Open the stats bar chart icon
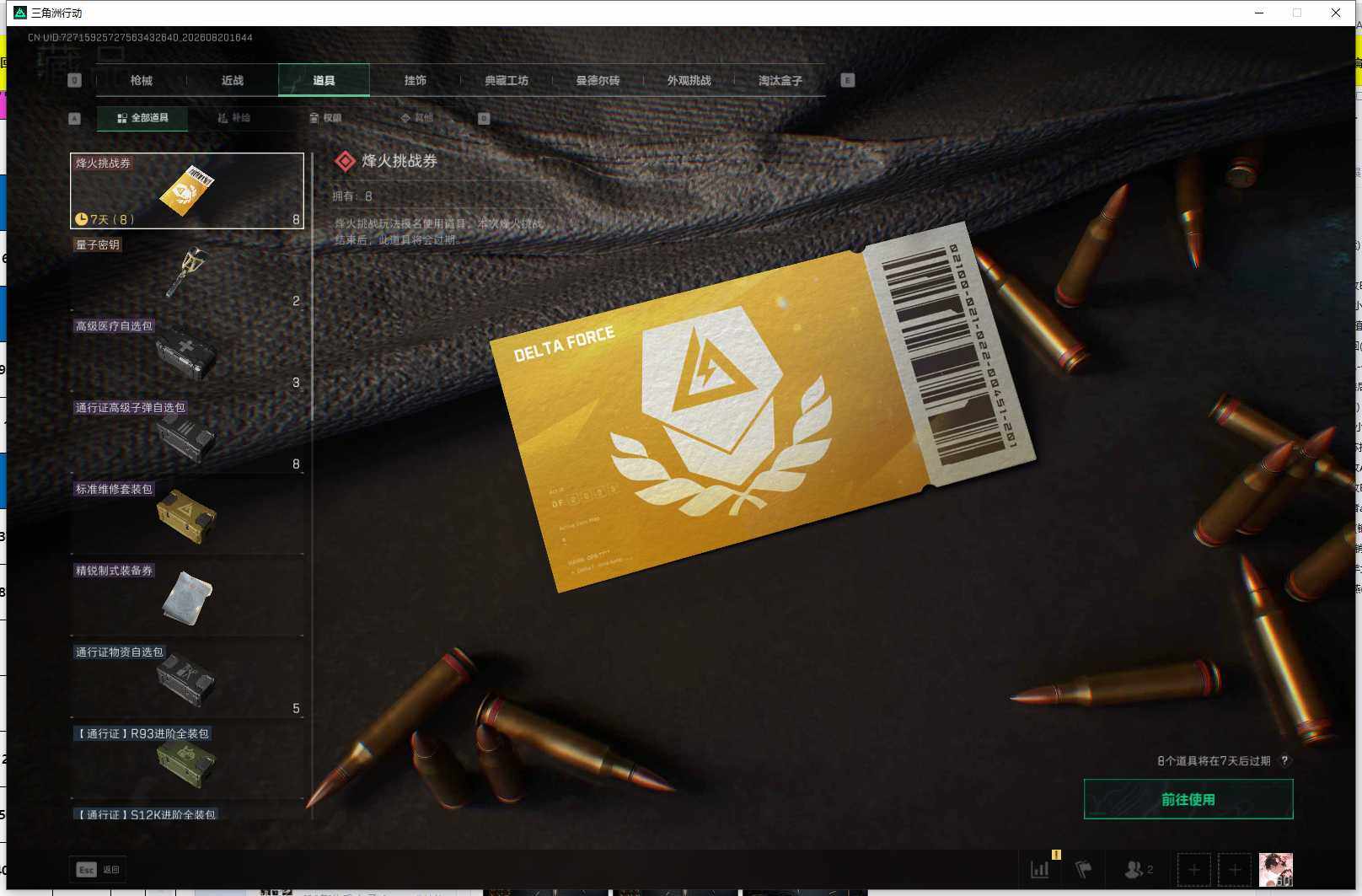The height and width of the screenshot is (896, 1362). click(1040, 869)
